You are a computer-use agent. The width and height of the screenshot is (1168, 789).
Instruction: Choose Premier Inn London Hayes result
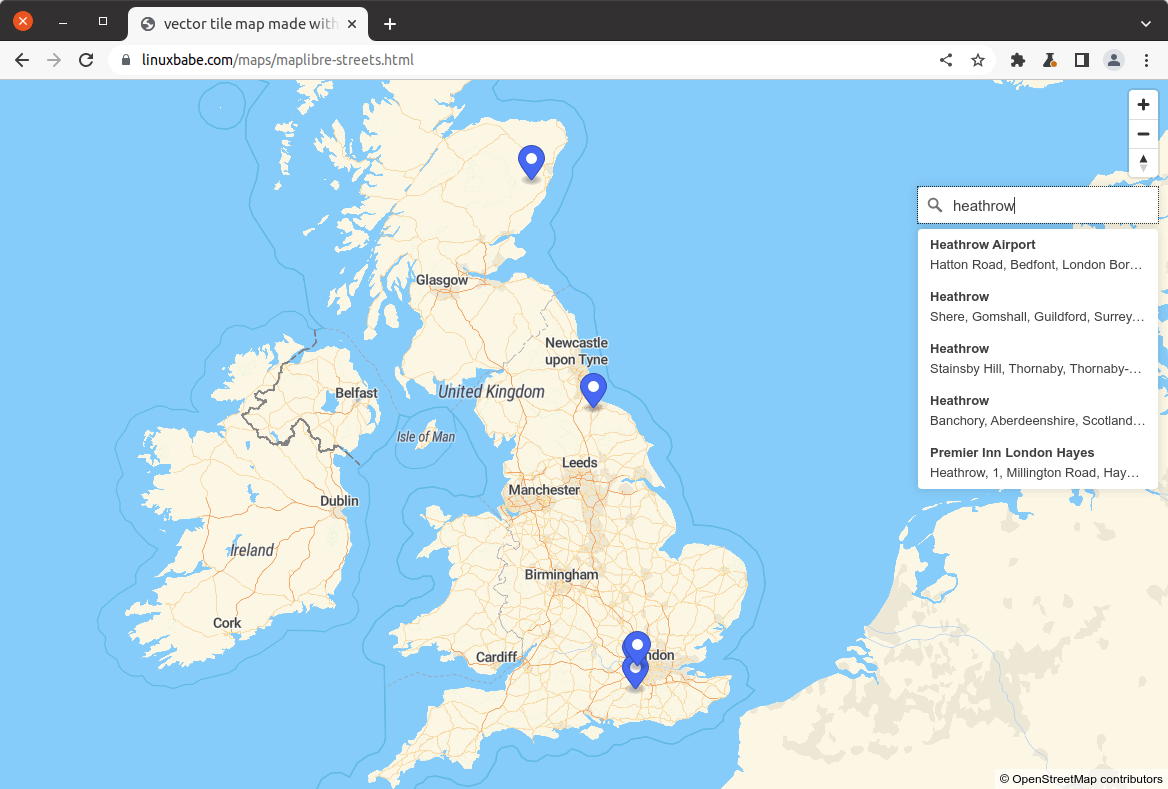pos(1037,462)
